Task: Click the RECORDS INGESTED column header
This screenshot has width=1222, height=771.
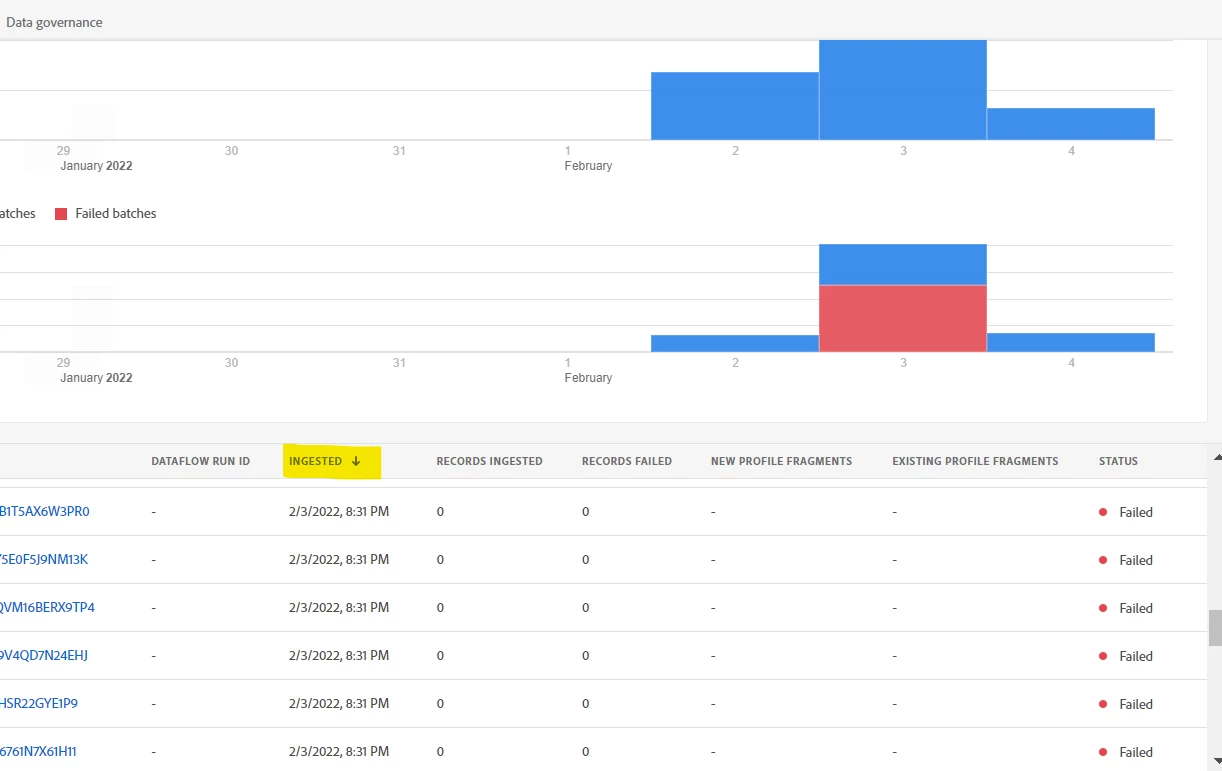Action: pos(489,461)
